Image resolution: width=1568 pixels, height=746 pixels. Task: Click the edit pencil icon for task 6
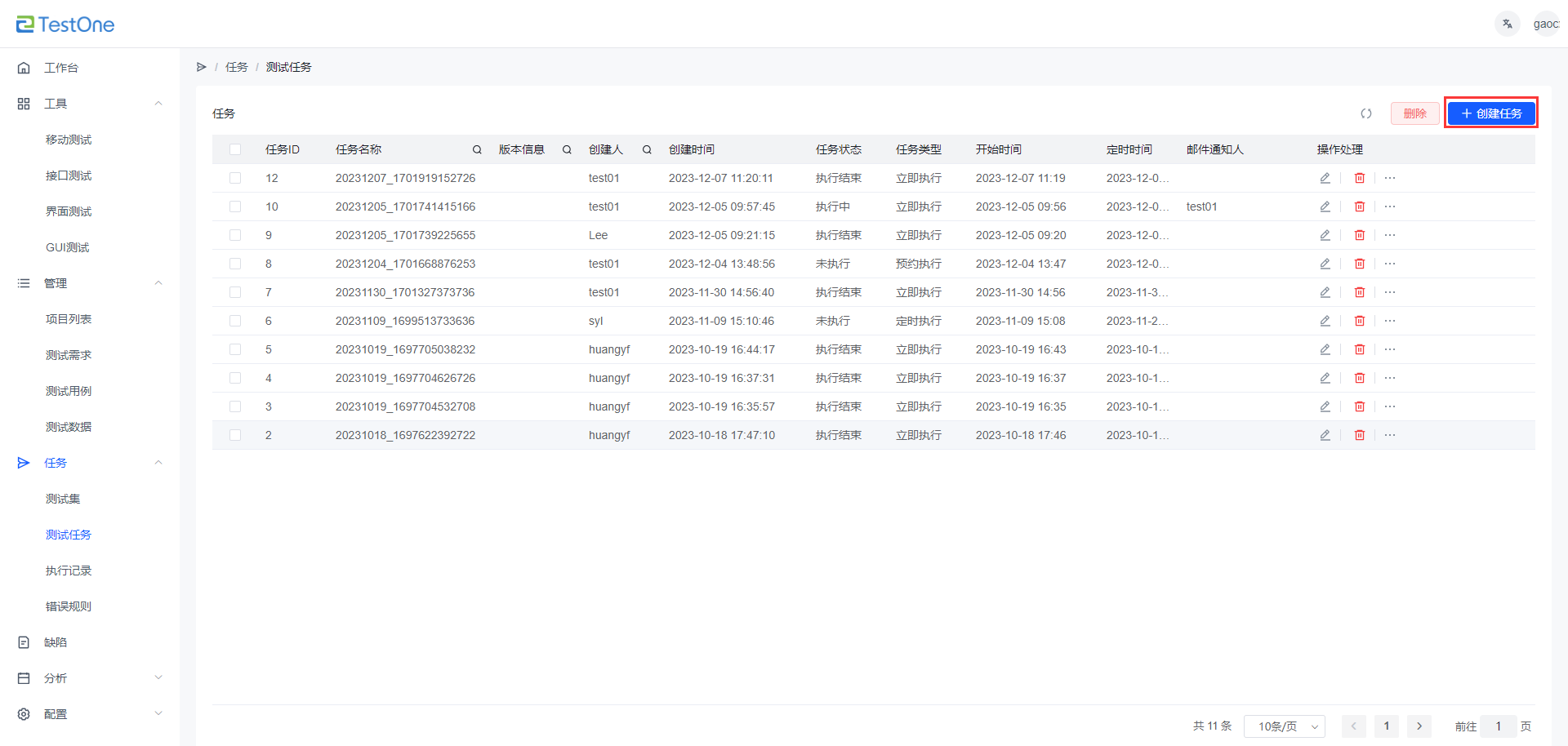pyautogui.click(x=1325, y=321)
